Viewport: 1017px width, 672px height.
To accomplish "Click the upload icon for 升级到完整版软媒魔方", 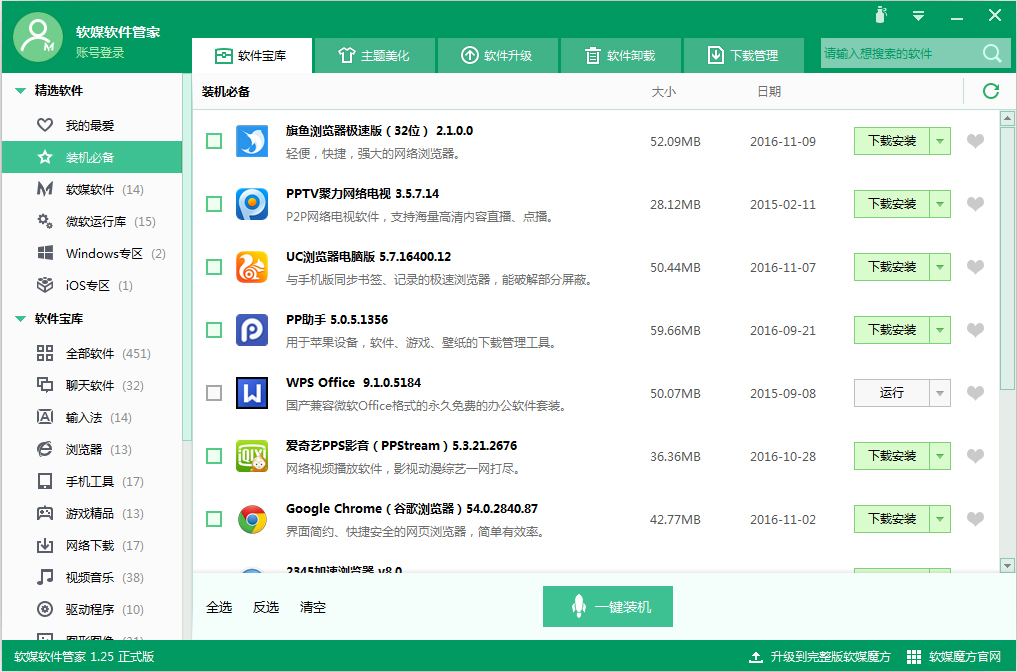I will point(757,657).
